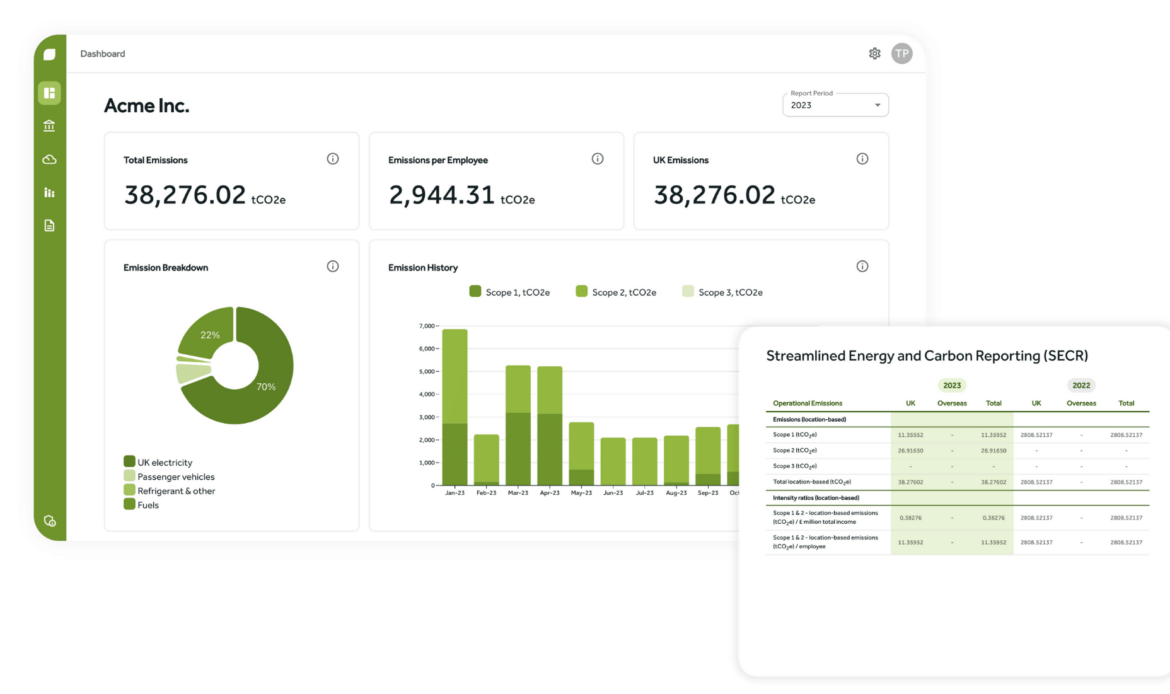Click Scope 3 (tCO2e) row label

795,466
